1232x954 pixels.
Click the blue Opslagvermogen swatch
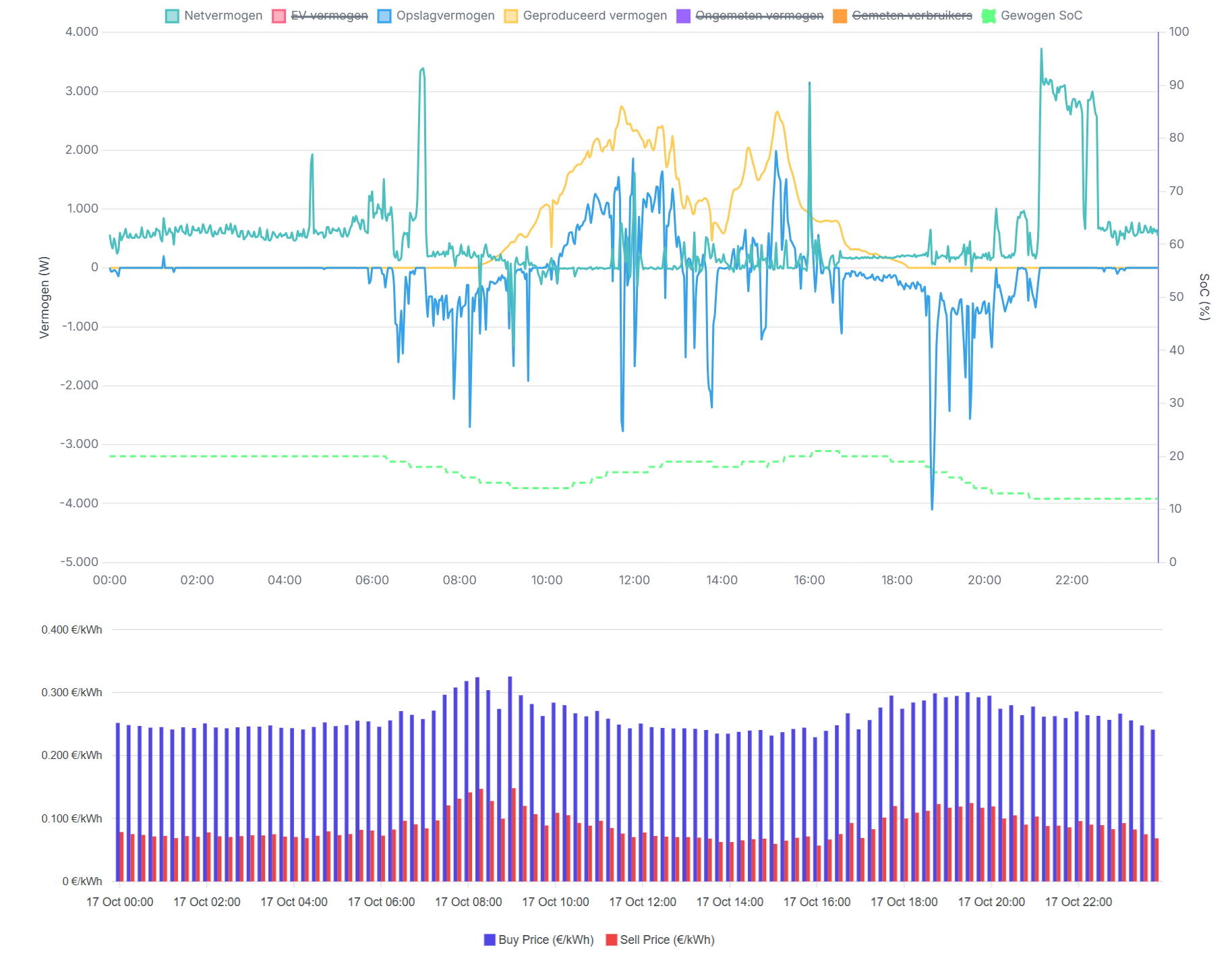point(384,16)
